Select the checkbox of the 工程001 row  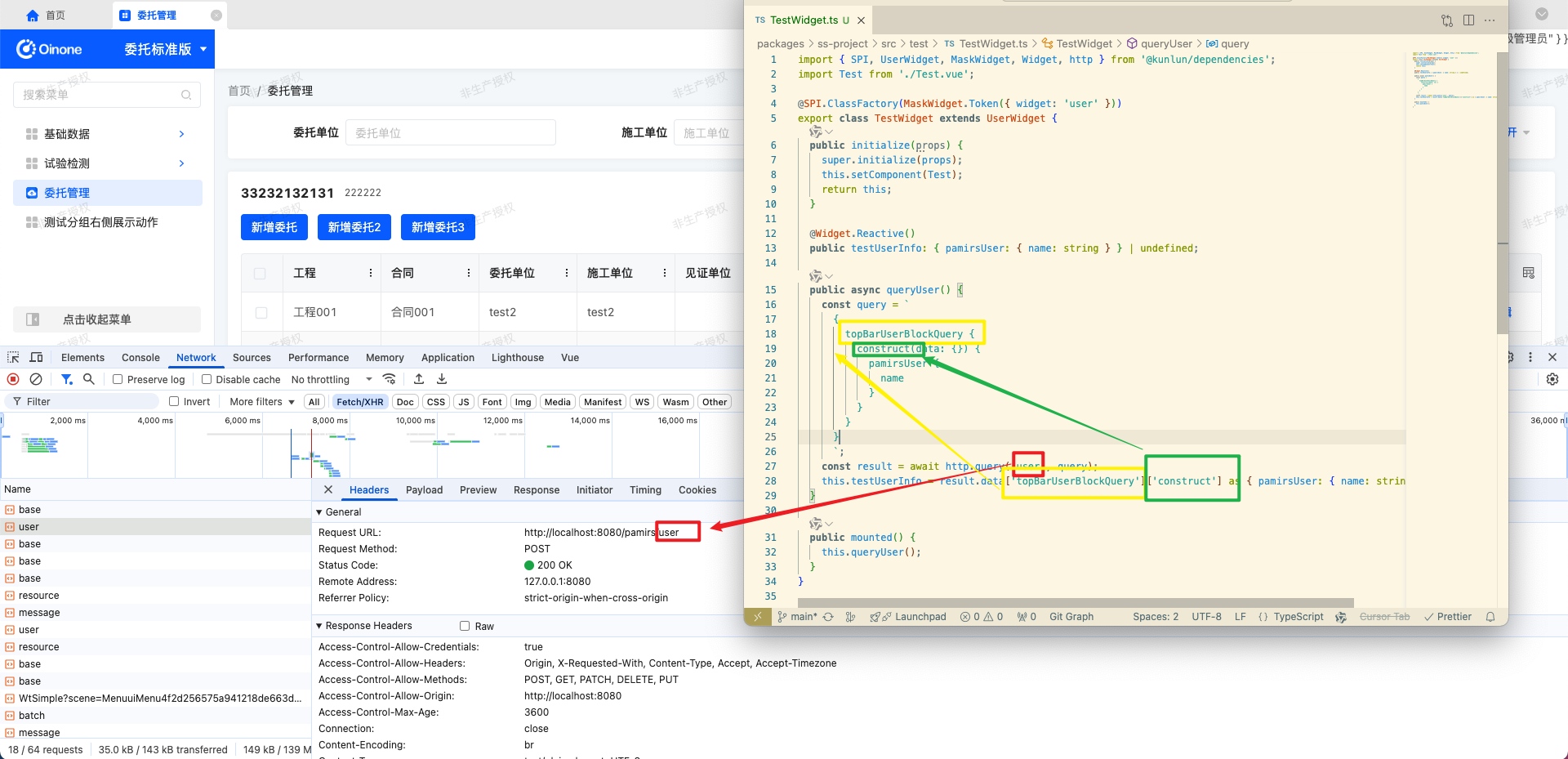coord(261,313)
